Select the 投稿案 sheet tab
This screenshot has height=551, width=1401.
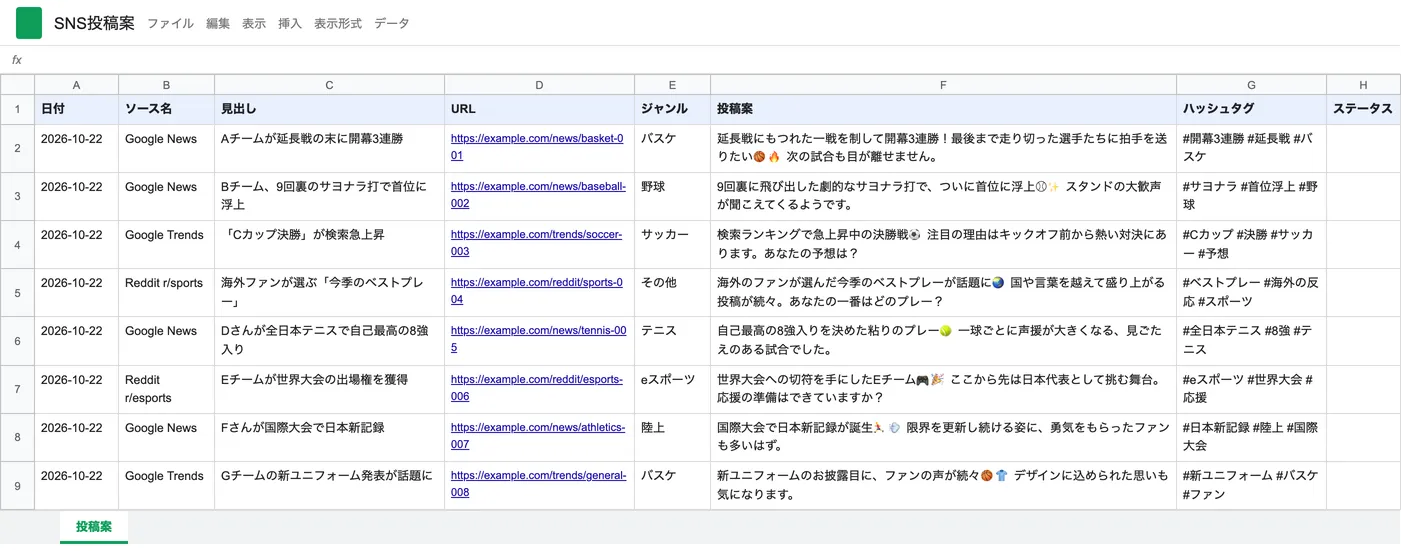[x=94, y=527]
